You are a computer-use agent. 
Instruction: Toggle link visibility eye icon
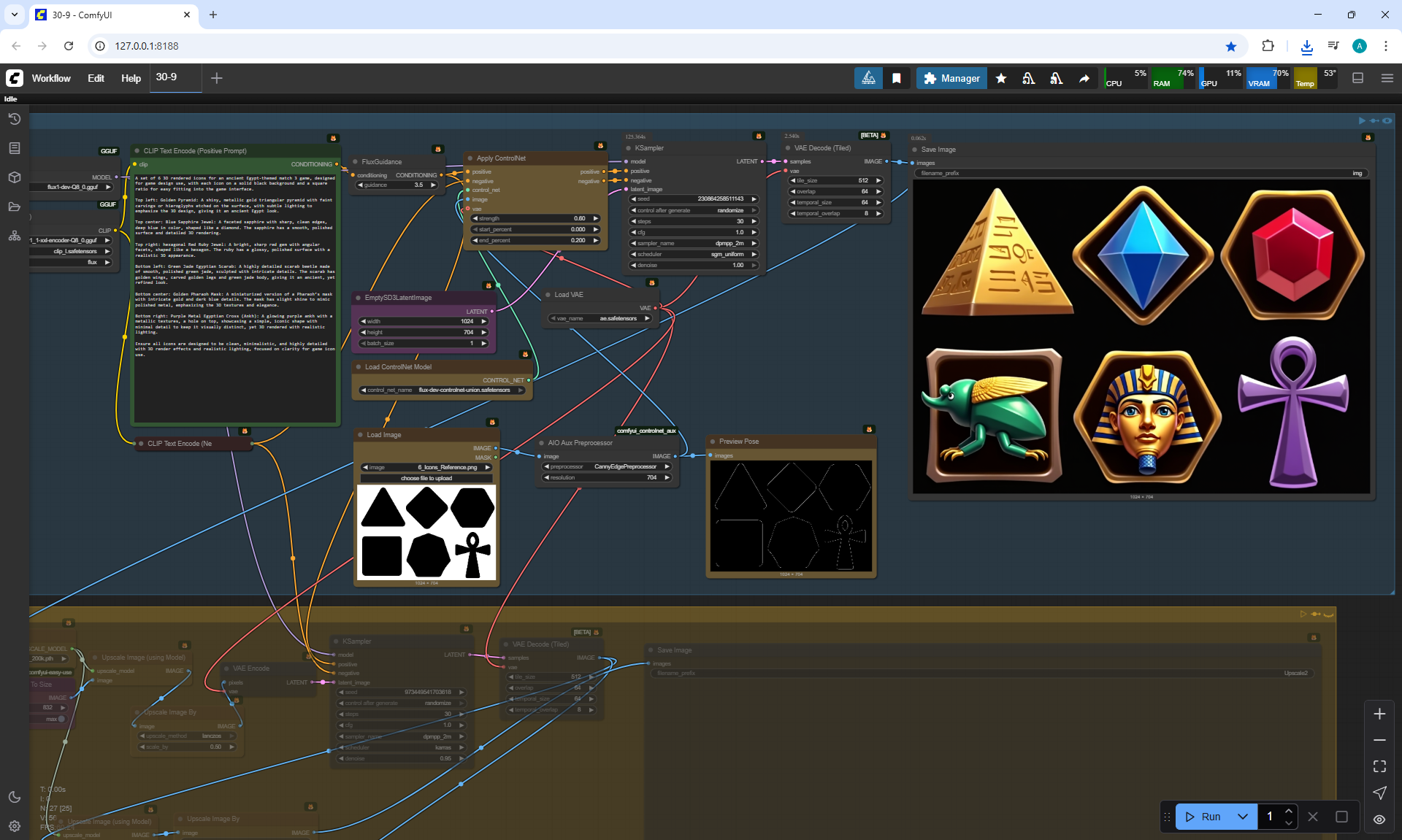1379,819
